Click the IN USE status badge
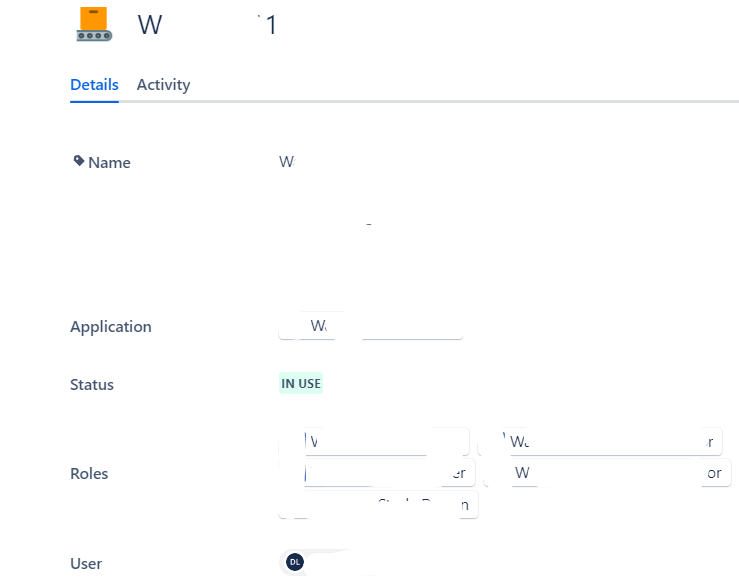 301,384
